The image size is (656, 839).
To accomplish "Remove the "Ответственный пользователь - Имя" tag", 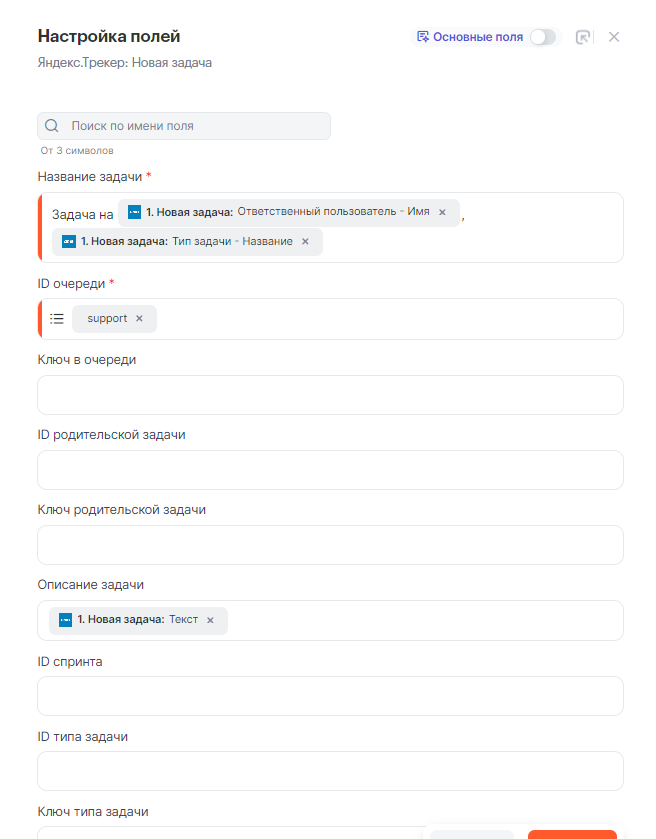I will click(x=442, y=212).
